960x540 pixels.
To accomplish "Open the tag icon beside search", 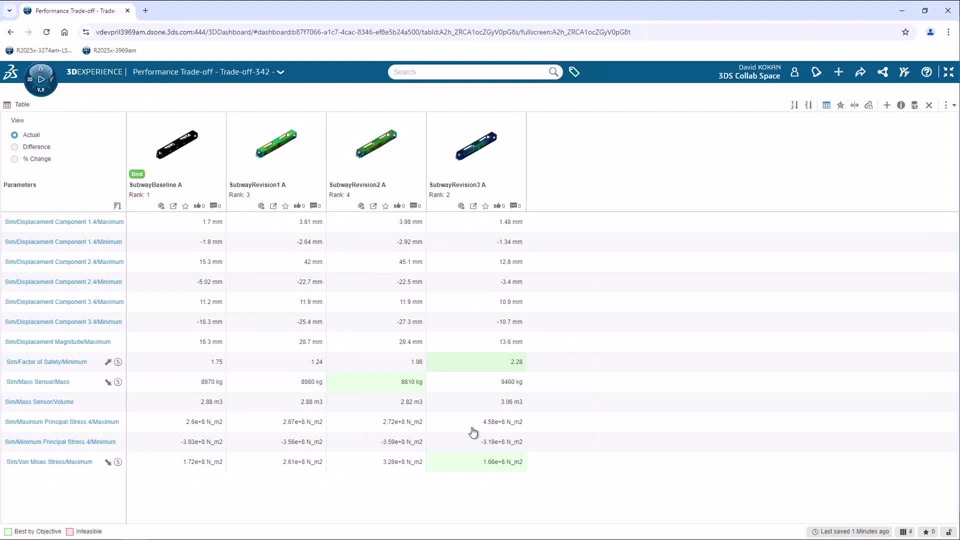I will point(574,72).
